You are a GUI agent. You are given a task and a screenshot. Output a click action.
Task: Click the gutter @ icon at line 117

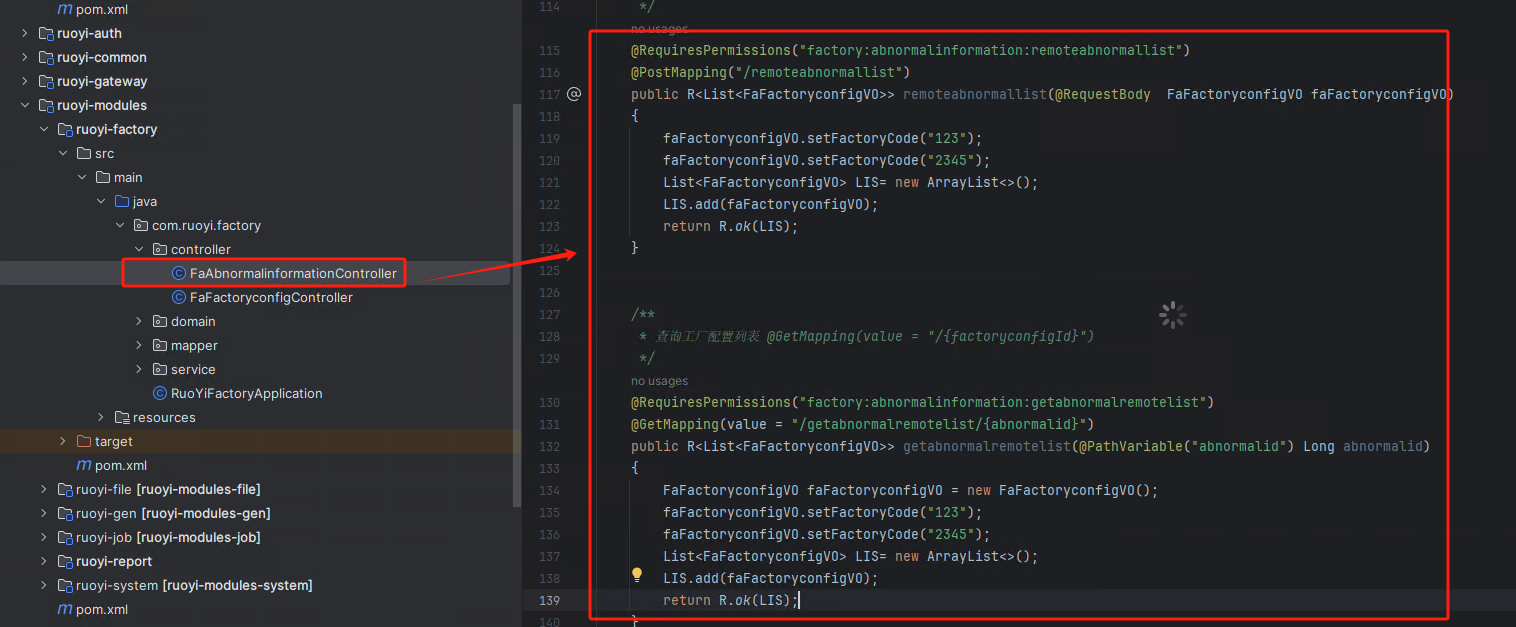pyautogui.click(x=574, y=94)
